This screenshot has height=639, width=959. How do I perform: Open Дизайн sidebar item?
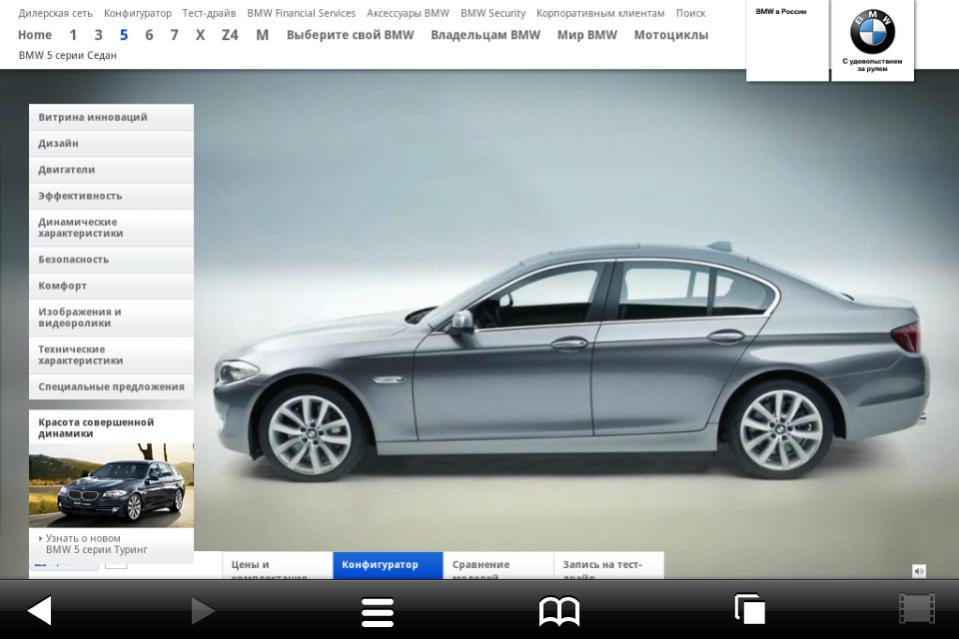tap(111, 143)
